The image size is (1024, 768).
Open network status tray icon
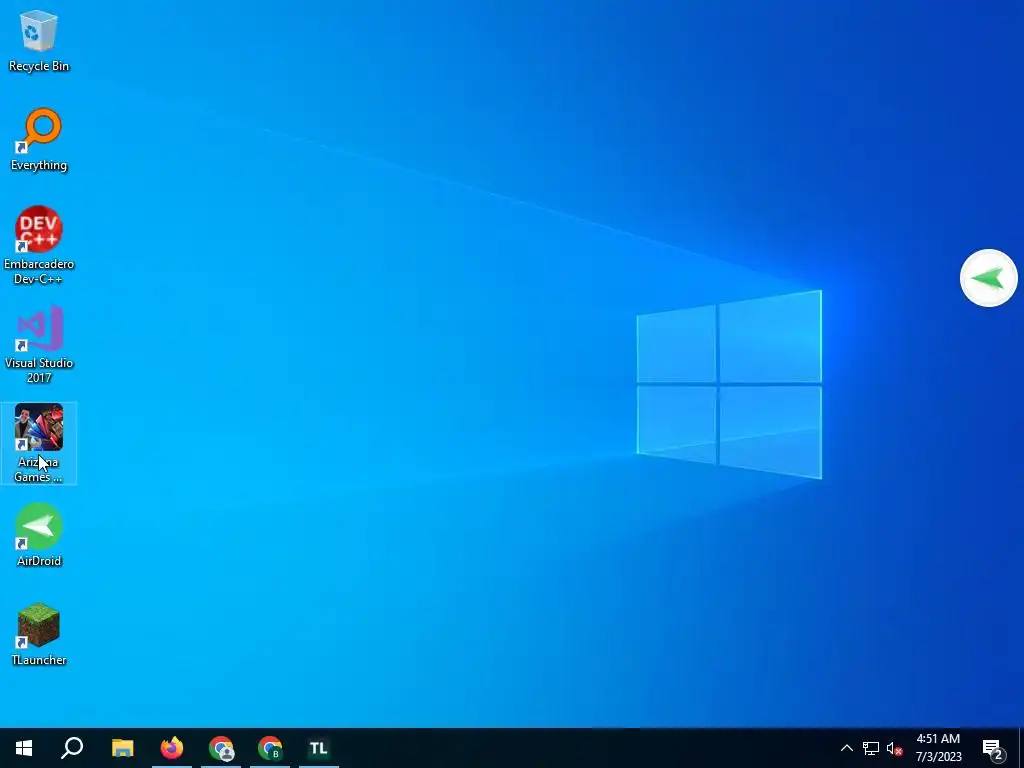coord(871,748)
